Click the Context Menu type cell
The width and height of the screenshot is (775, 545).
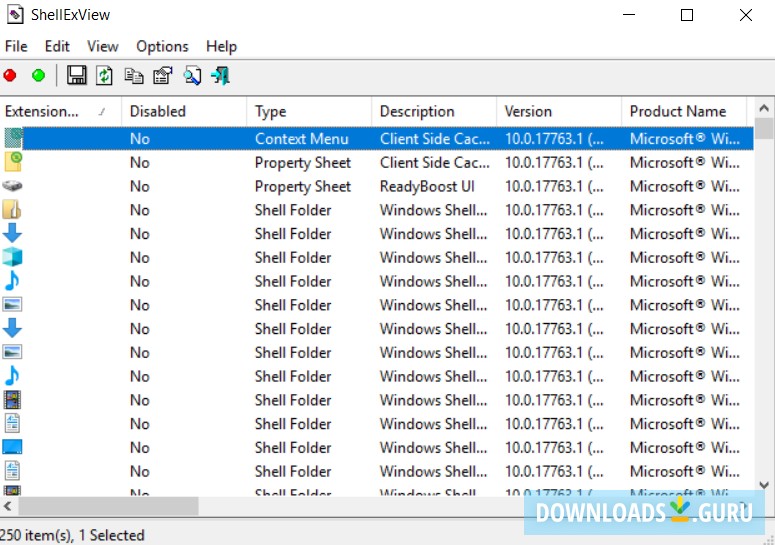(x=301, y=139)
